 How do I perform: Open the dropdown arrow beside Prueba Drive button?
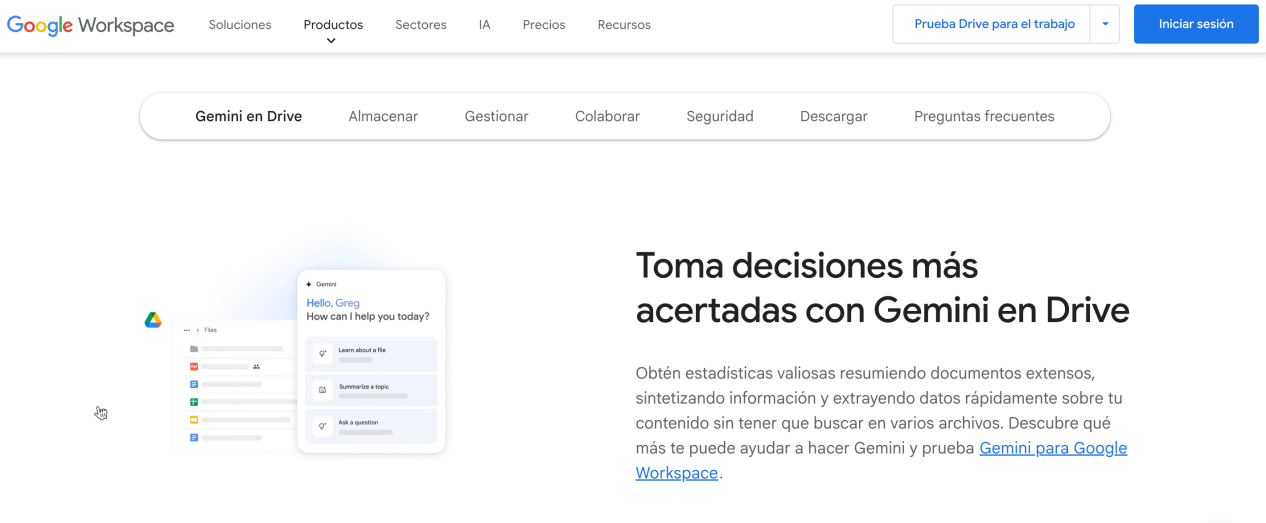(x=1105, y=24)
